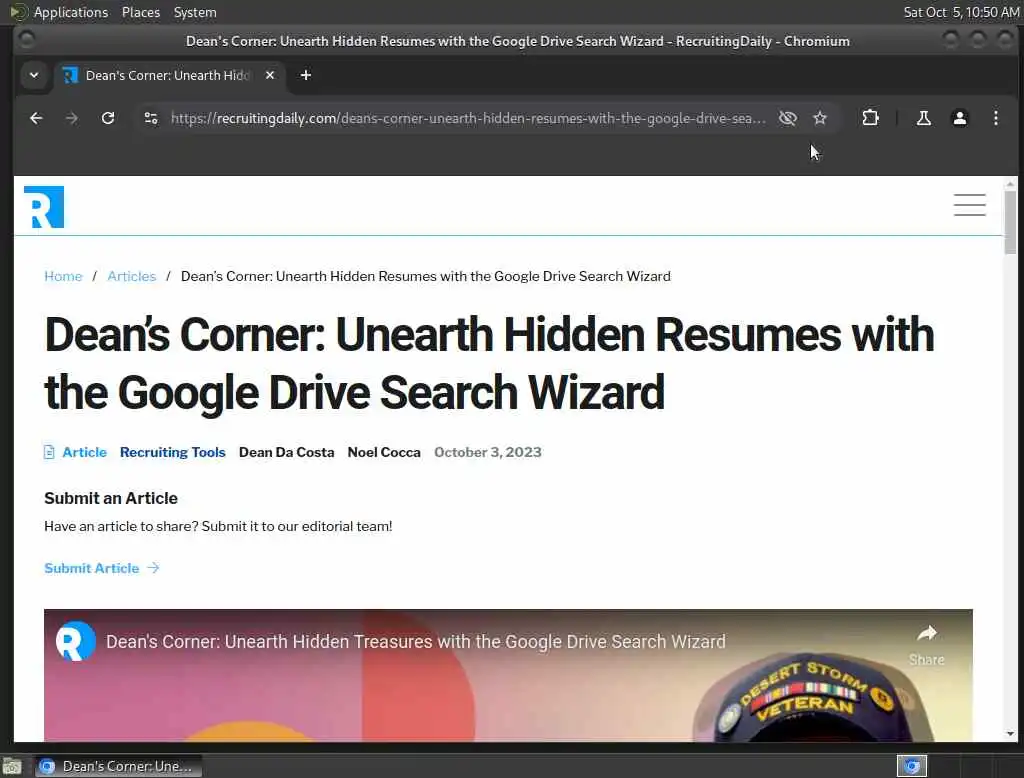Click the Submit Article link
The width and height of the screenshot is (1024, 778).
click(x=101, y=568)
